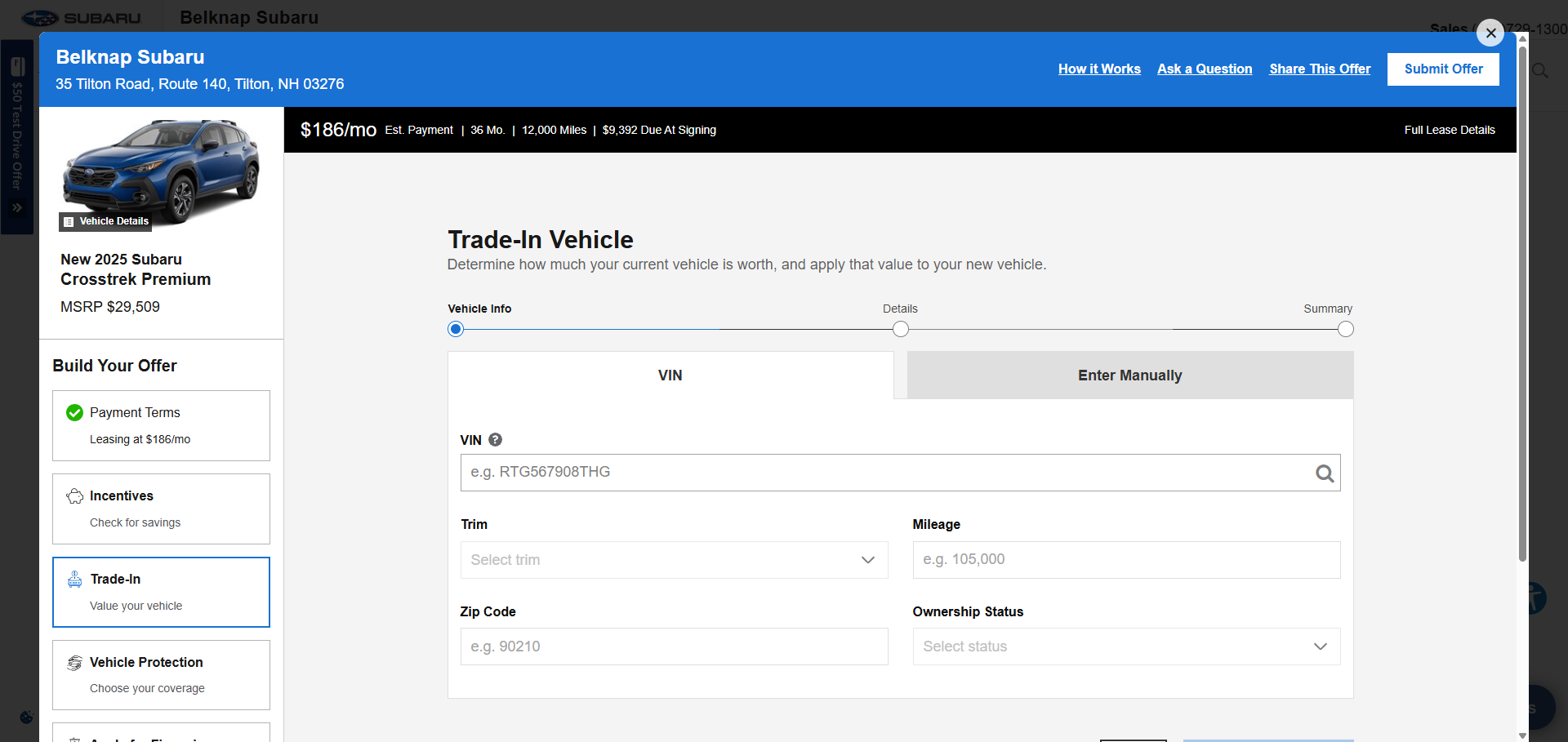Click the VIN help question mark icon

click(495, 440)
